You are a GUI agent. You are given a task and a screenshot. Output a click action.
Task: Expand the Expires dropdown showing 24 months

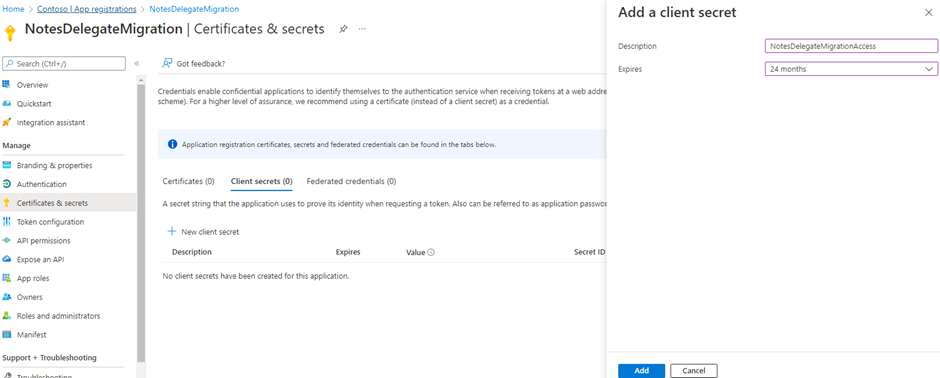(851, 69)
